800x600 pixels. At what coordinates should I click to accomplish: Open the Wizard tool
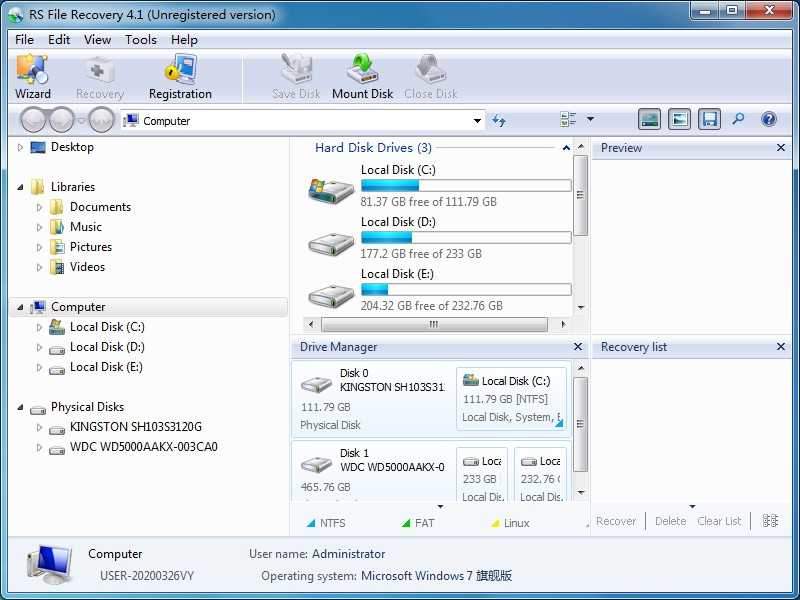click(x=33, y=75)
